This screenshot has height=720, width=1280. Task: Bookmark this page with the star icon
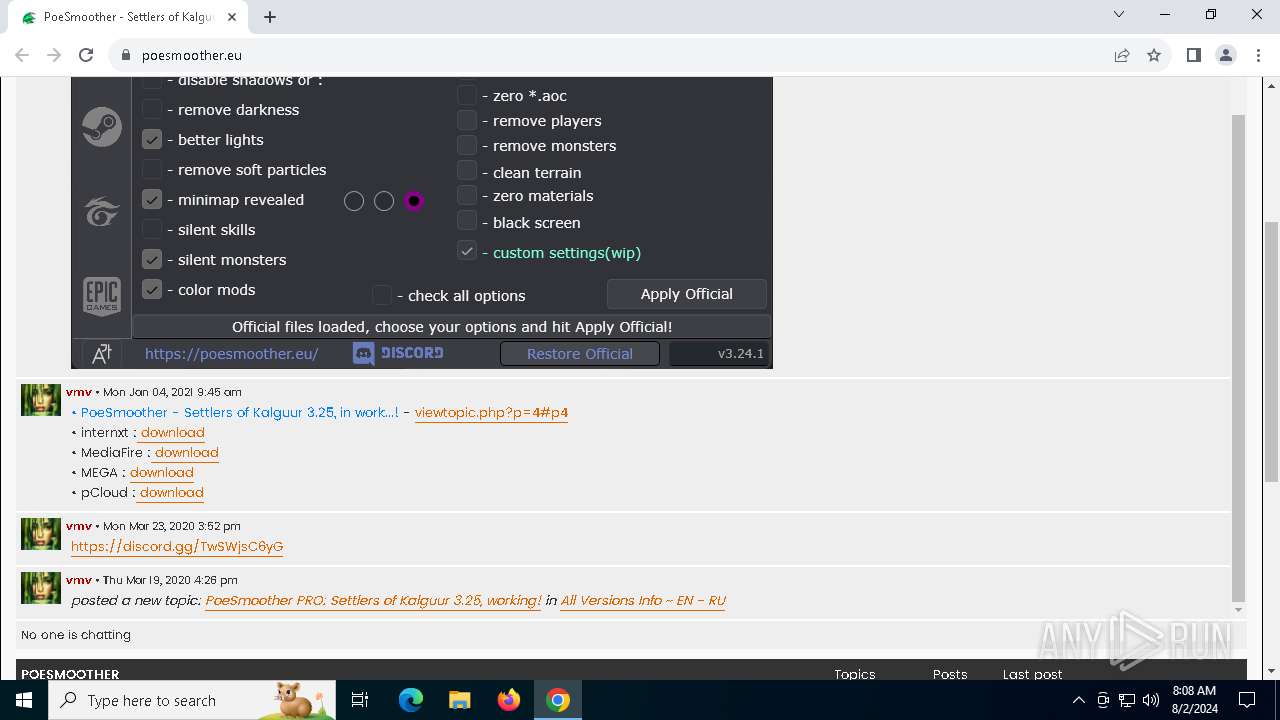pyautogui.click(x=1154, y=55)
